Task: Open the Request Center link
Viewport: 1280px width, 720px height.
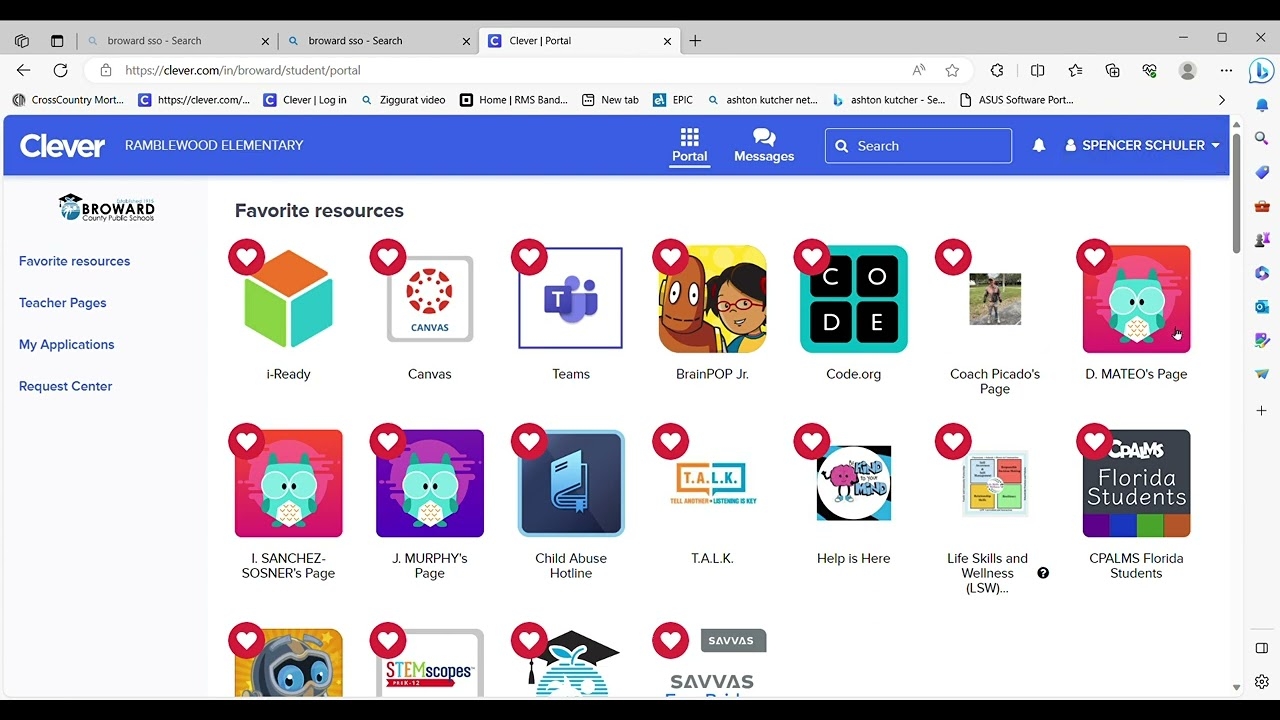Action: (x=65, y=386)
